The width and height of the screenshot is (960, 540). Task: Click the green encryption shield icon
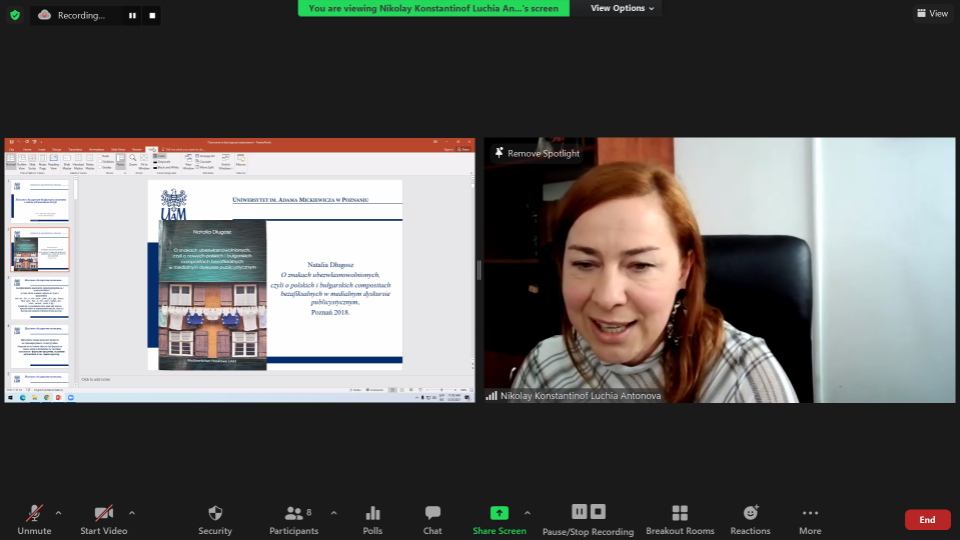[15, 15]
